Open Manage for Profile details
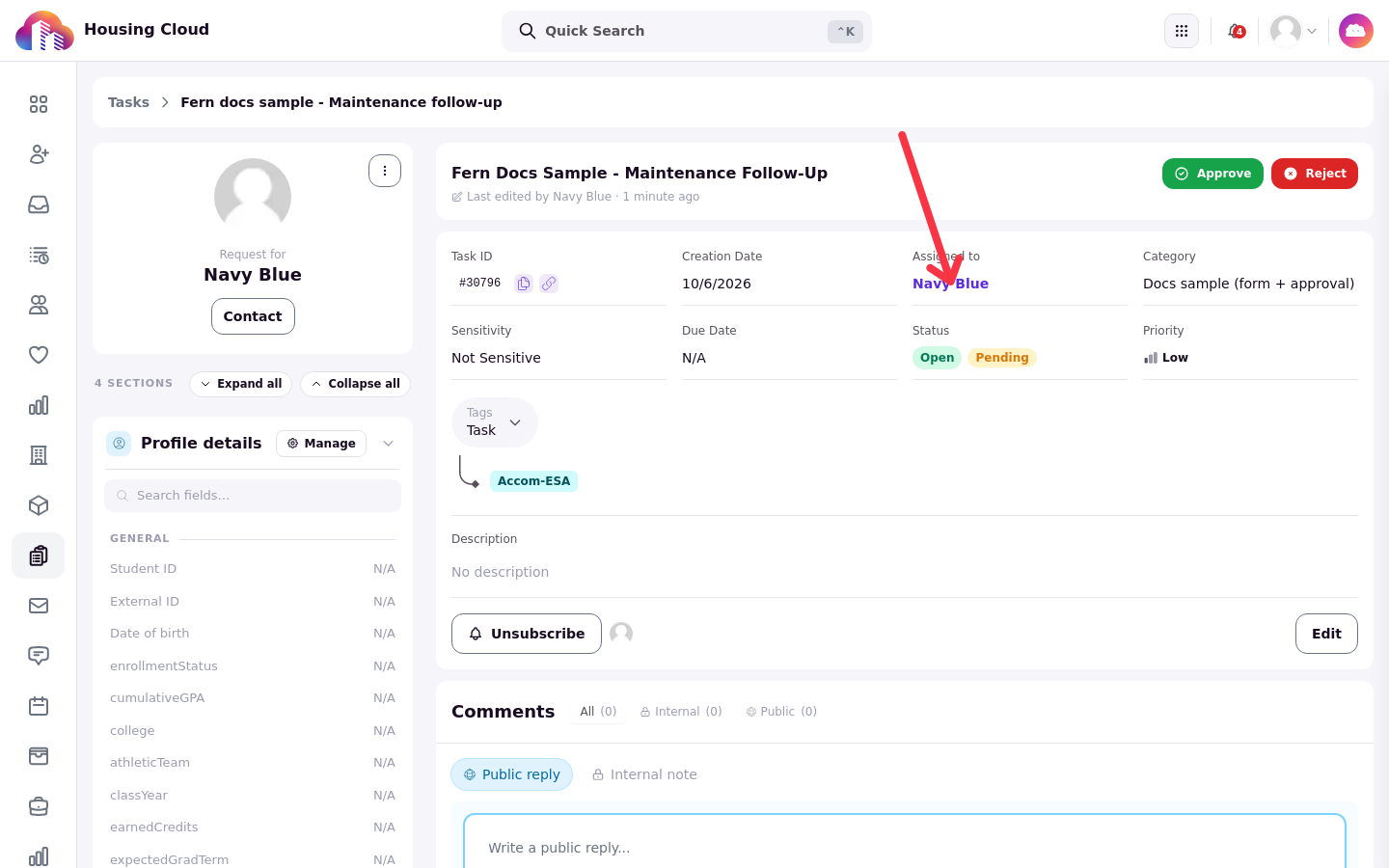Screen dimensions: 1389x868 321,444
